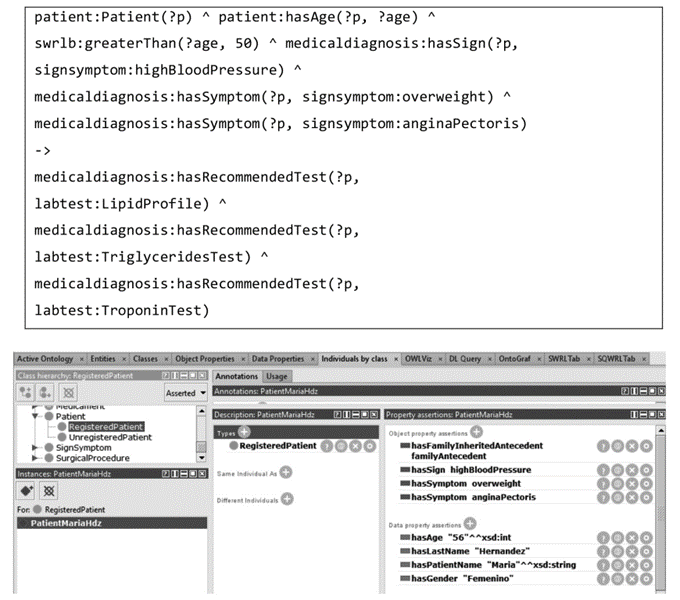Collapse the Patient class node
680x600 pixels.
pyautogui.click(x=36, y=416)
